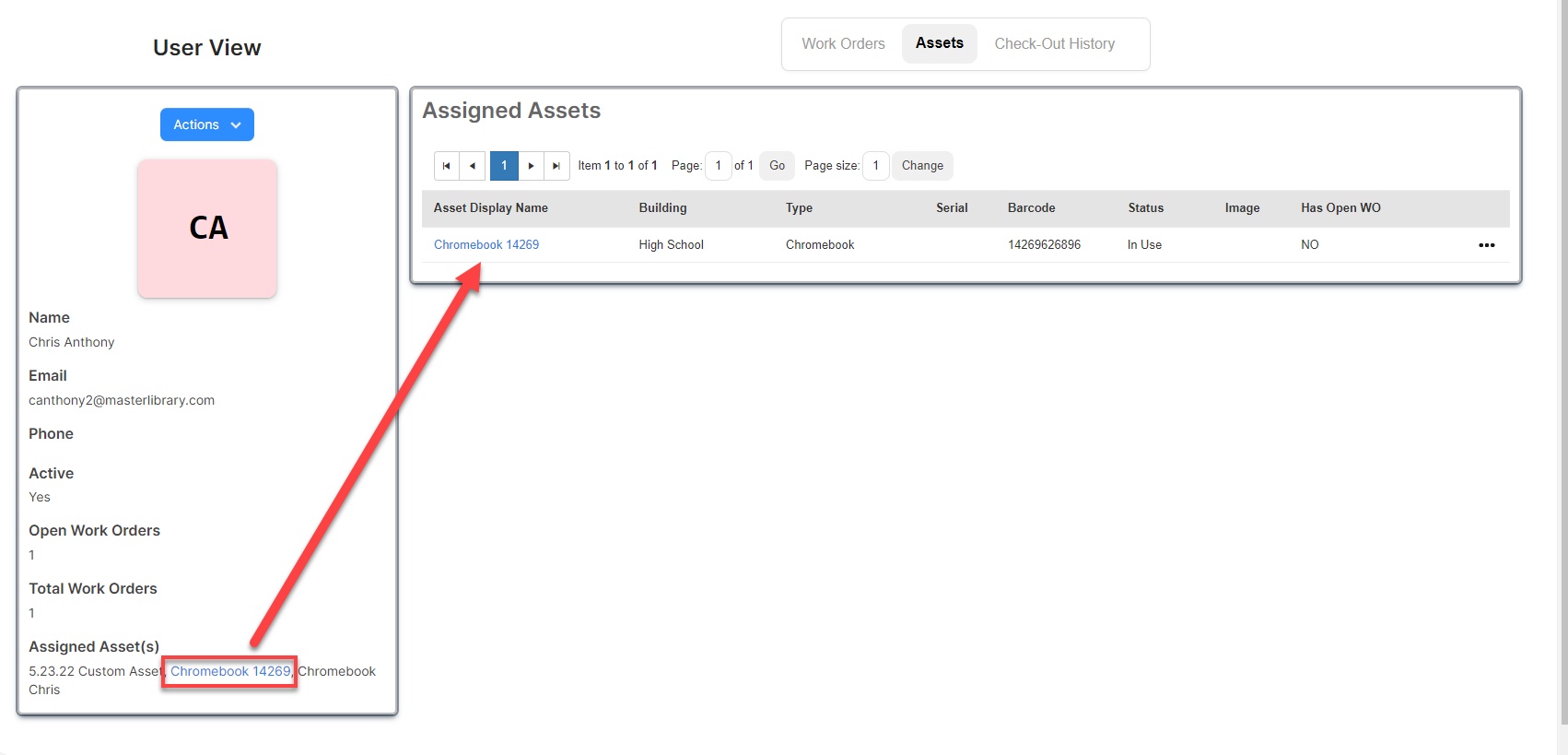Open Check-Out History tab
This screenshot has width=1568, height=755.
click(1054, 43)
